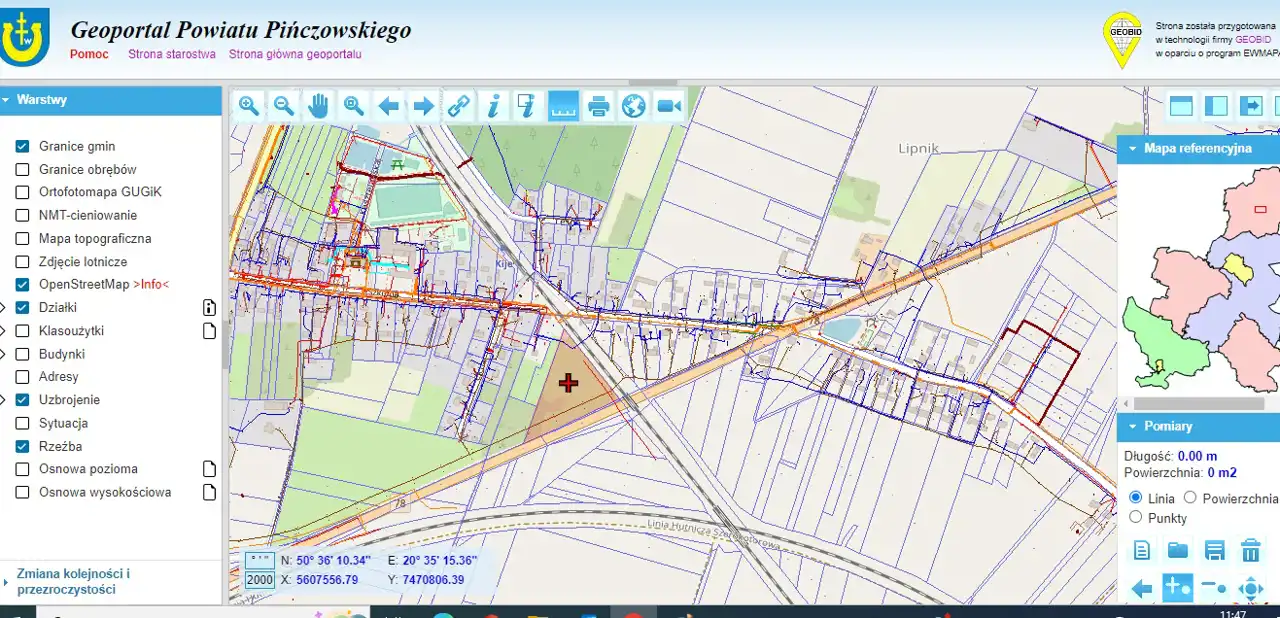The image size is (1280, 618).
Task: Uncheck the Granice gmin layer
Action: (x=22, y=146)
